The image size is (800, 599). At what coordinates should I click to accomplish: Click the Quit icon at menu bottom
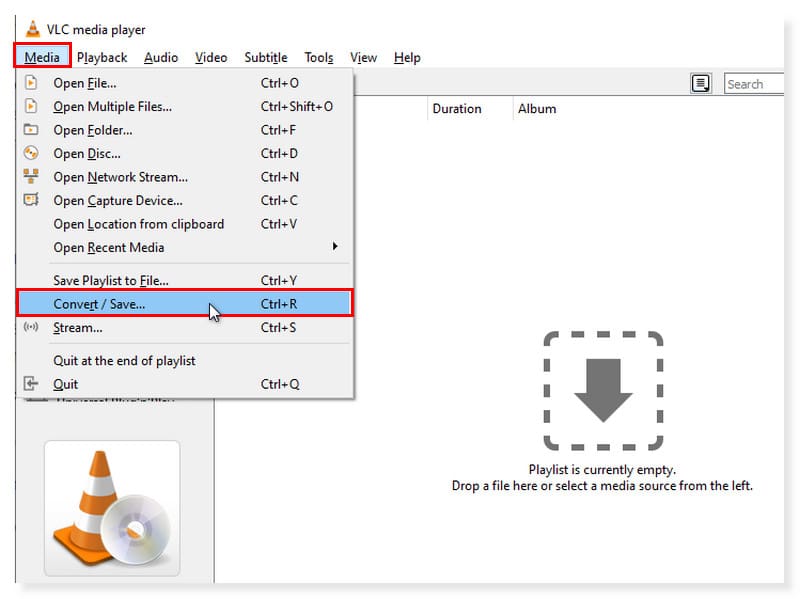click(x=31, y=384)
